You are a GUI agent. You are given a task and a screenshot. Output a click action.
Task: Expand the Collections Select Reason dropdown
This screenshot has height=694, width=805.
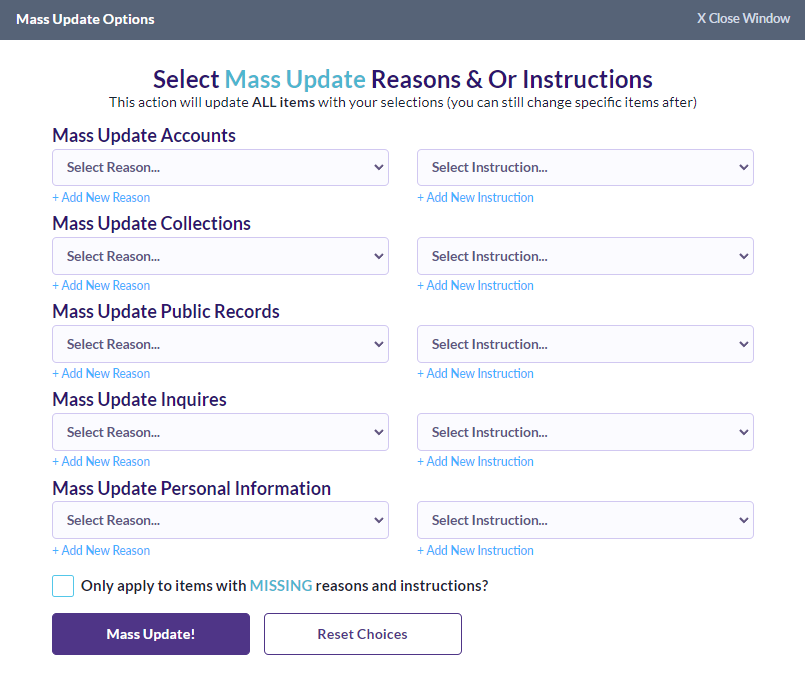[x=220, y=256]
